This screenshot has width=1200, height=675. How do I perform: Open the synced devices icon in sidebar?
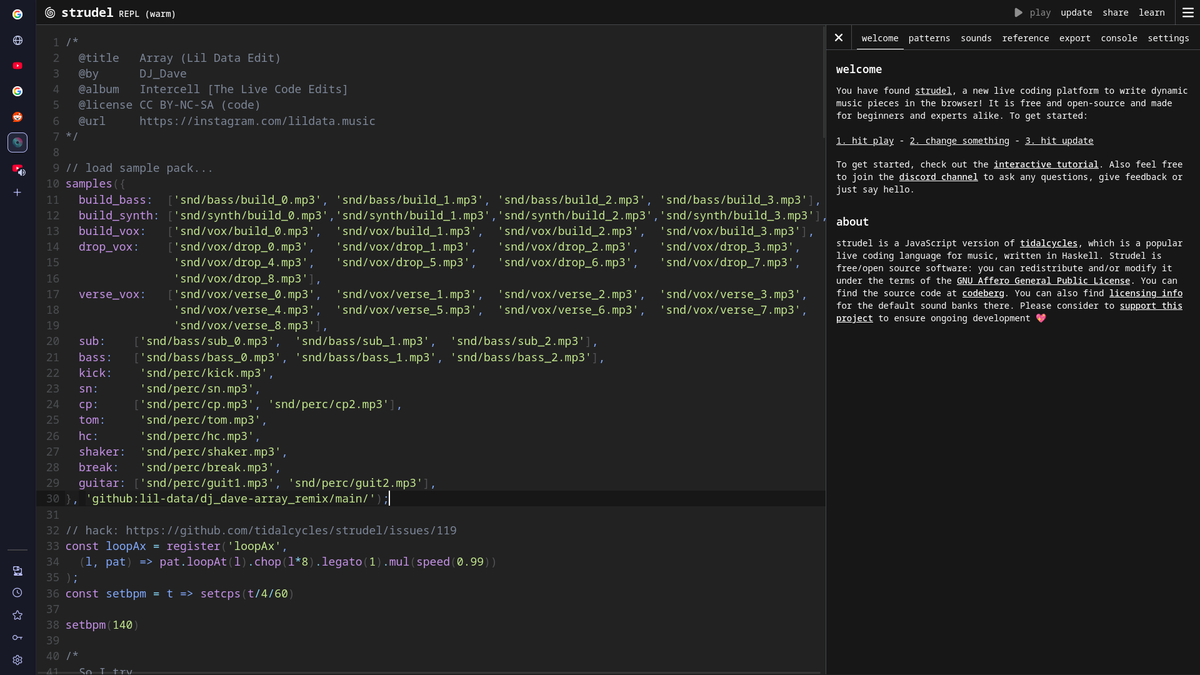pos(17,571)
